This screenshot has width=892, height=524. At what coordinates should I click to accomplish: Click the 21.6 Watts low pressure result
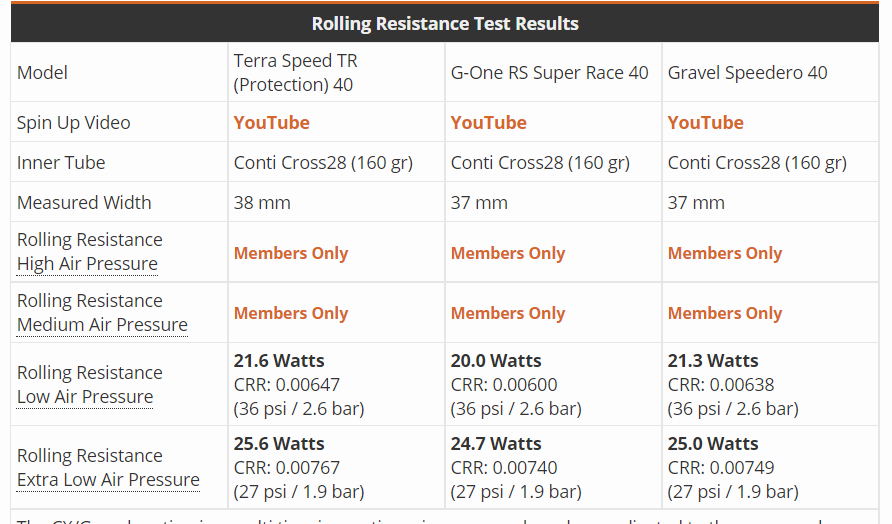click(279, 361)
